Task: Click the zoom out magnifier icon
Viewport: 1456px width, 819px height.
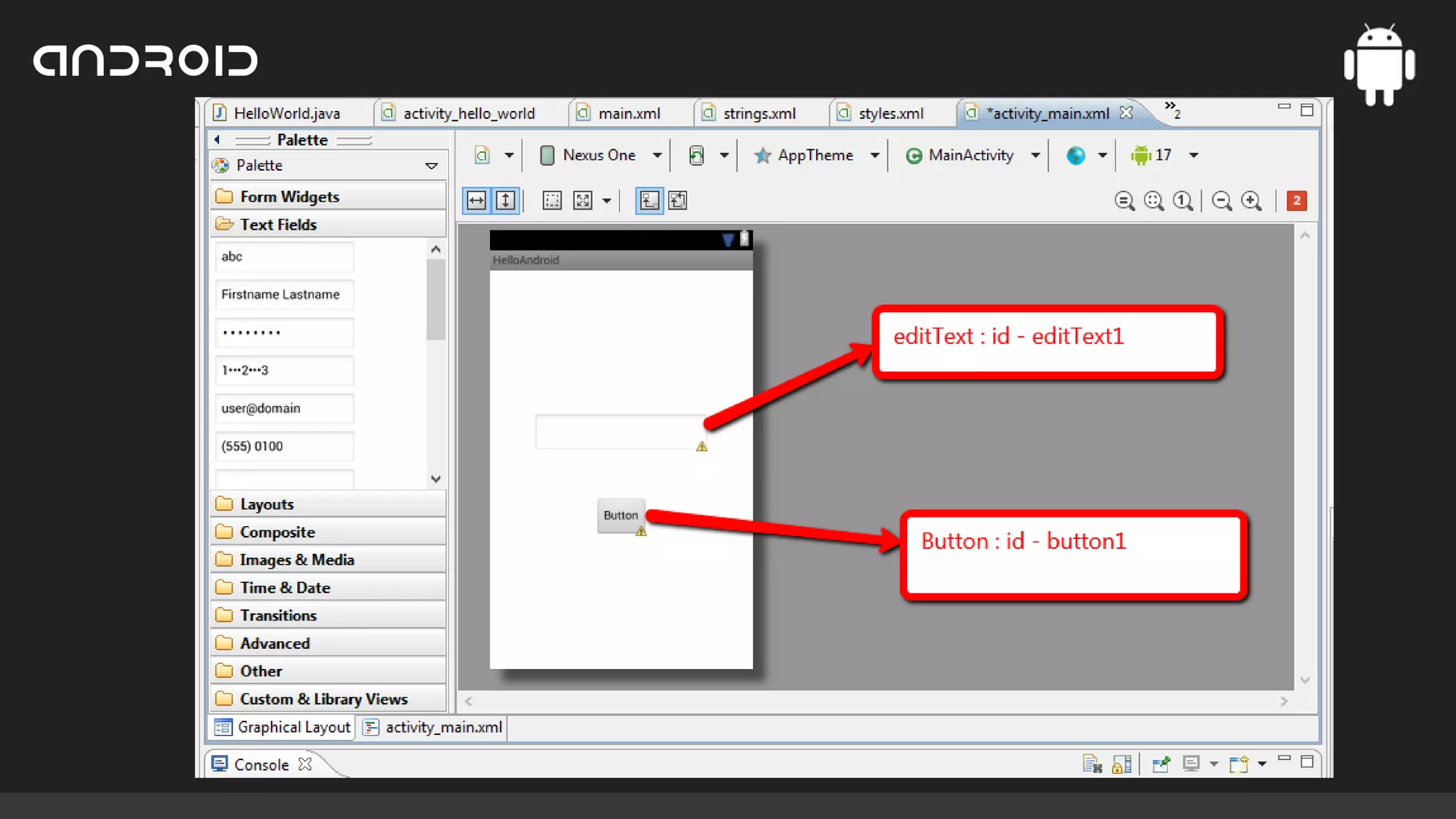Action: pos(1222,201)
